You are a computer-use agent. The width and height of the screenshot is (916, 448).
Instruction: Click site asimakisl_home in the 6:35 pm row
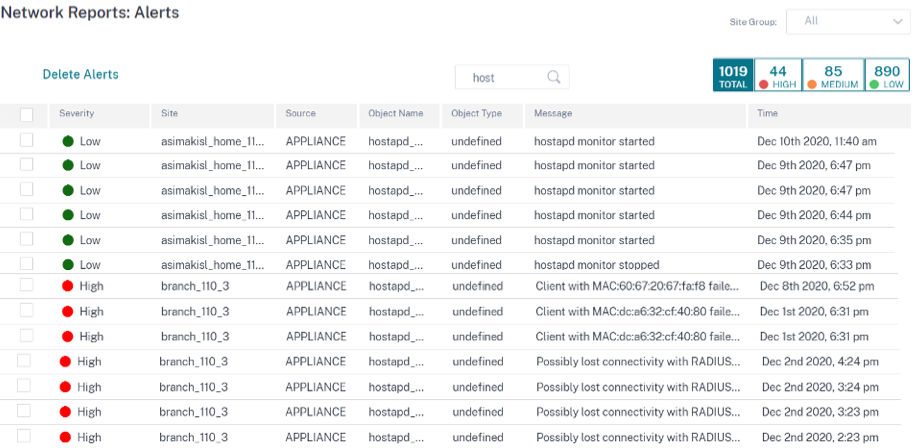213,240
